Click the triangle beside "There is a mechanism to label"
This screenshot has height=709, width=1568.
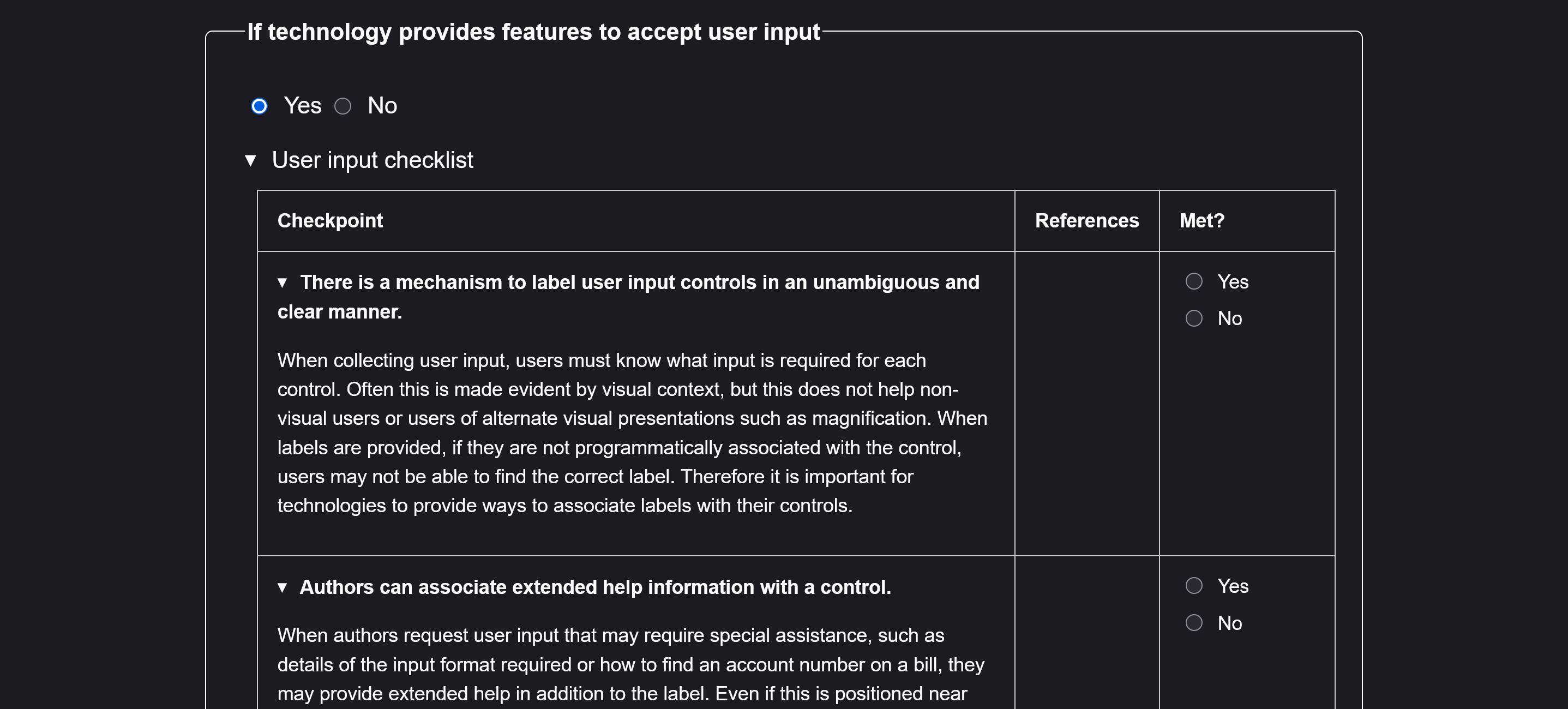point(283,282)
